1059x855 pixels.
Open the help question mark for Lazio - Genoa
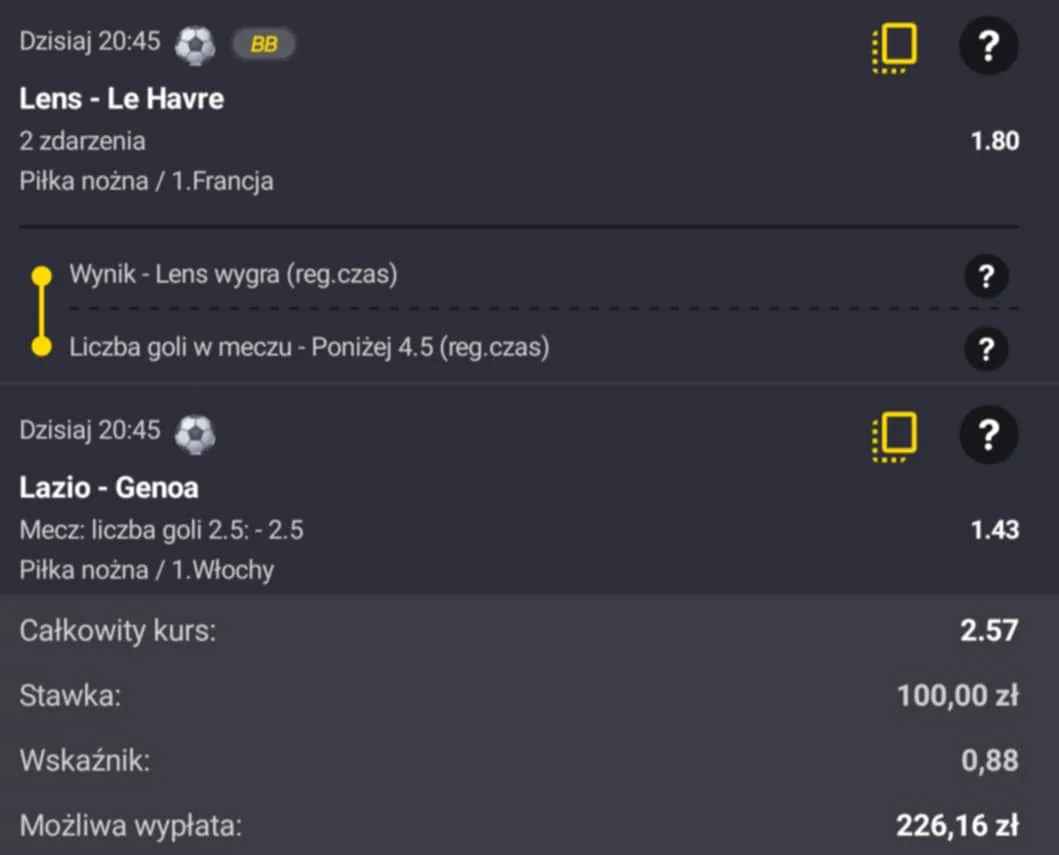(x=988, y=435)
